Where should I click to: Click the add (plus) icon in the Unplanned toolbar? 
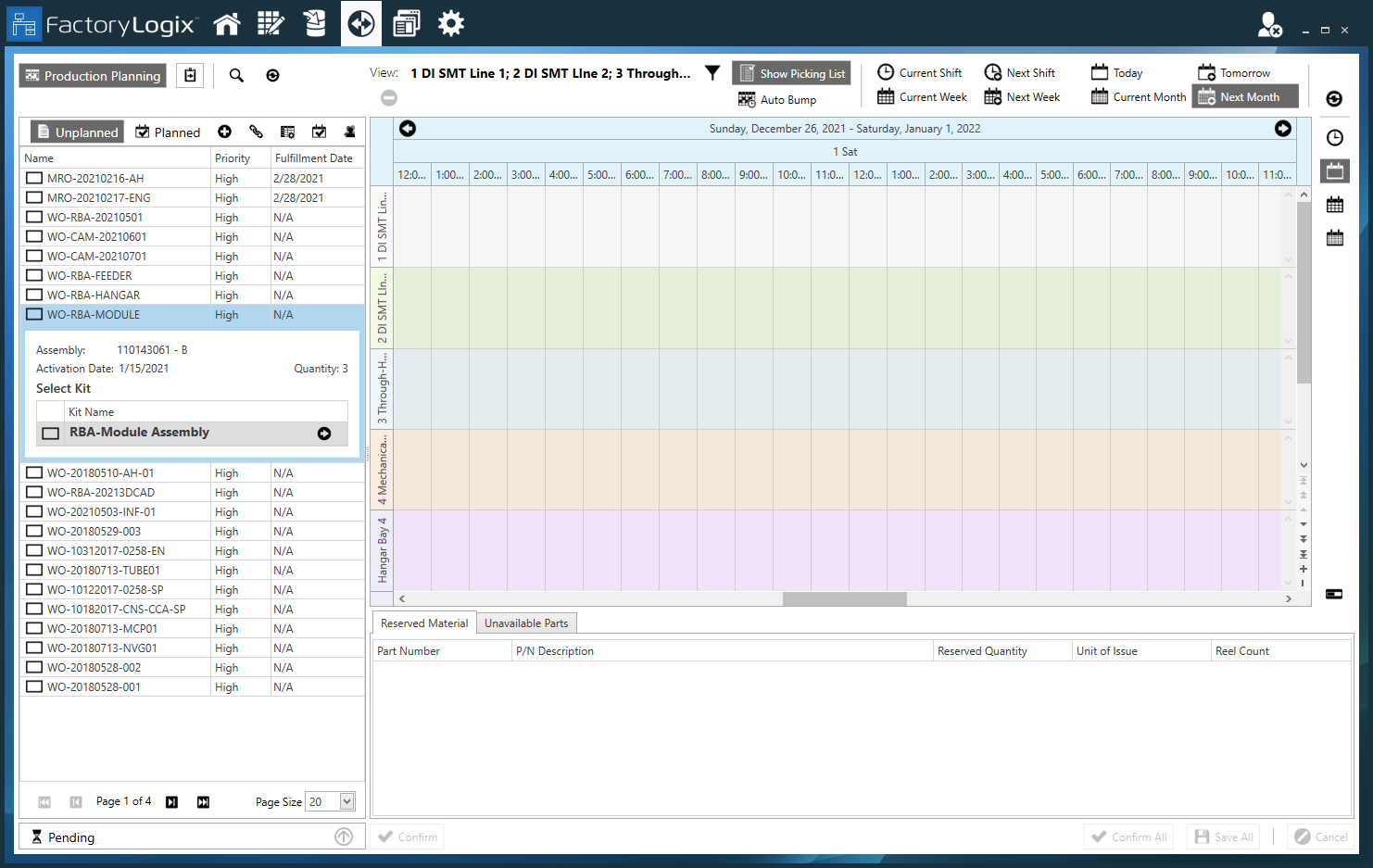224,132
